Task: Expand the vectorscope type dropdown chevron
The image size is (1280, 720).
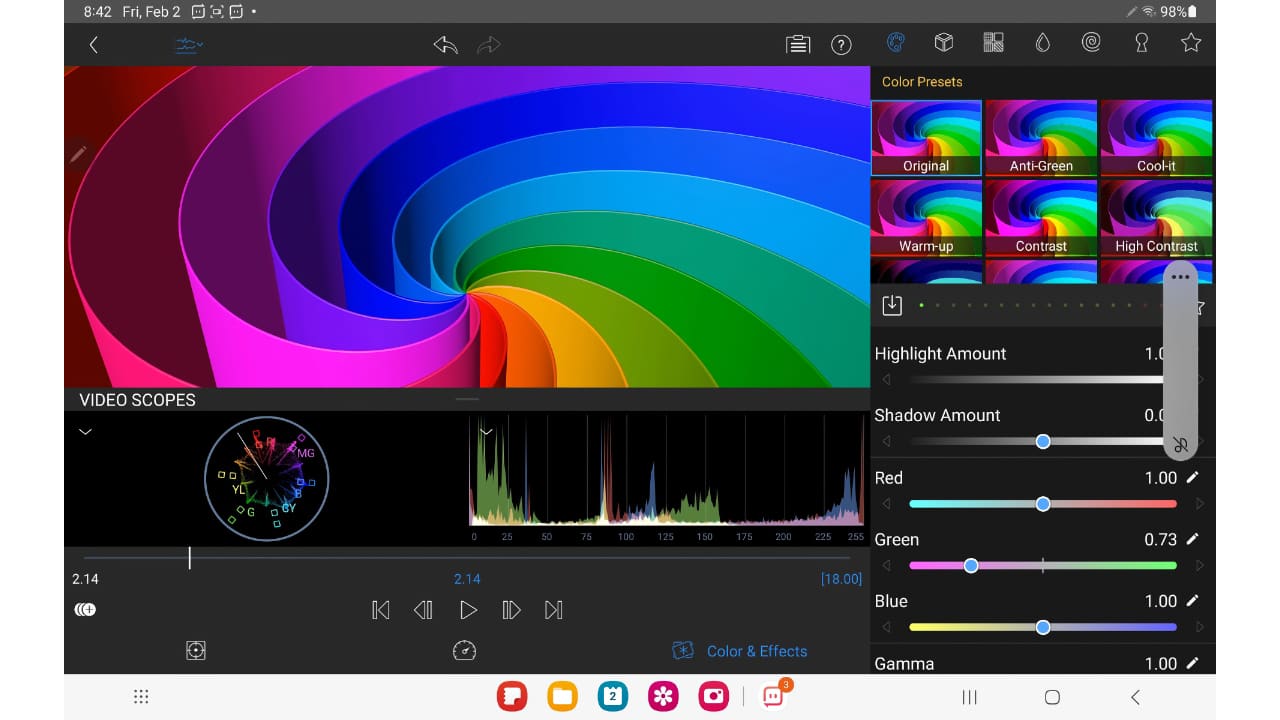Action: pyautogui.click(x=86, y=432)
